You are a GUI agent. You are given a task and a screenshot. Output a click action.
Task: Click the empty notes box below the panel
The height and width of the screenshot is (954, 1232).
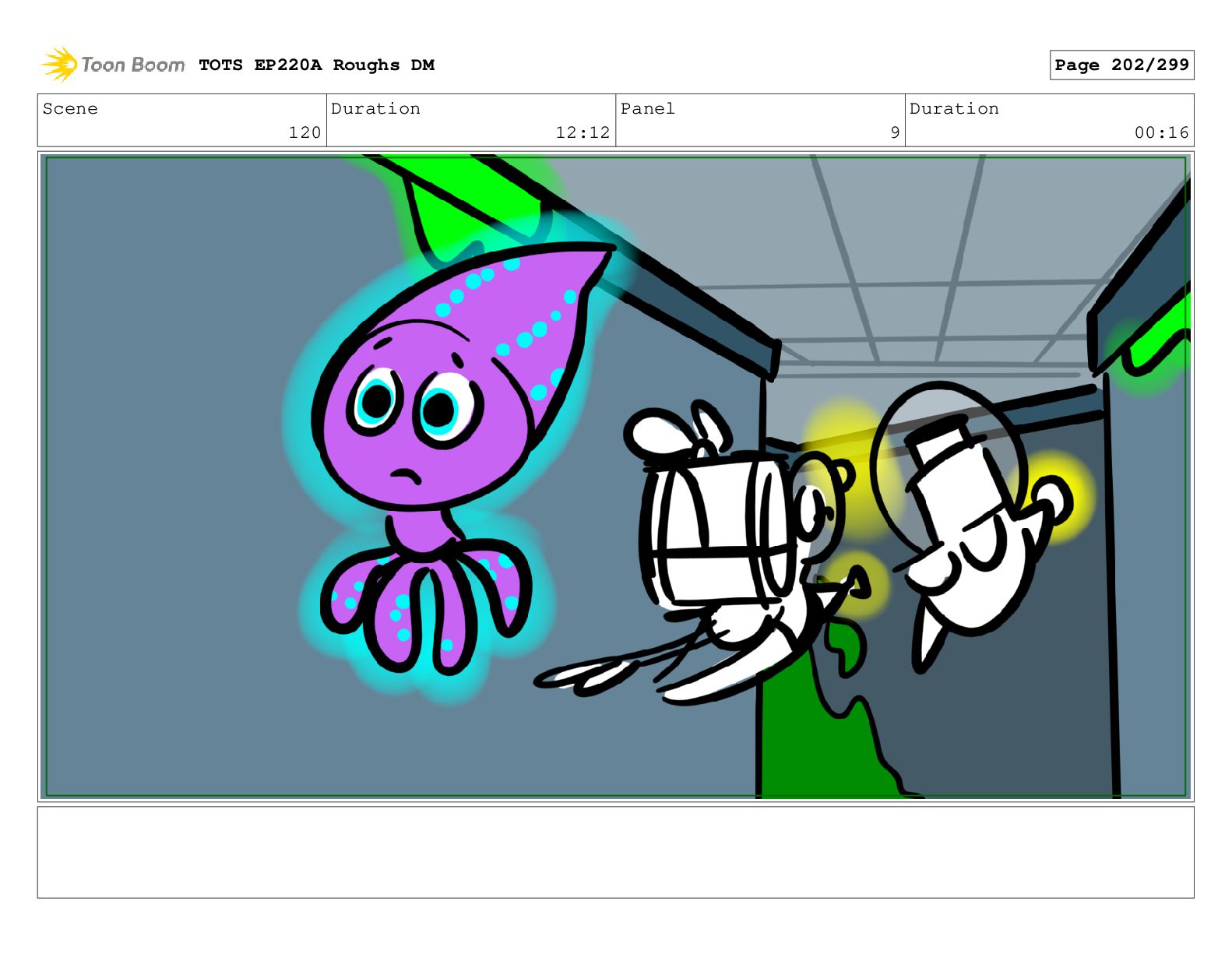[616, 853]
